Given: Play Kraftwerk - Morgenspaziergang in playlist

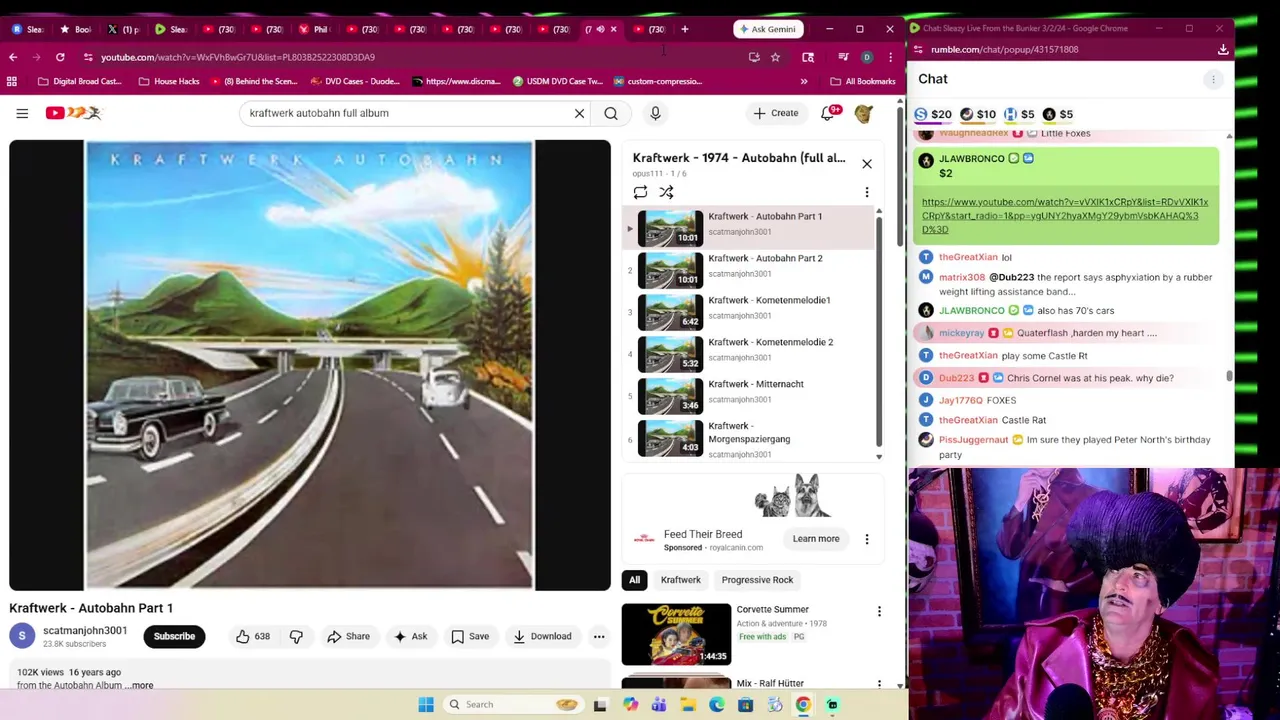Looking at the screenshot, I should pos(750,439).
